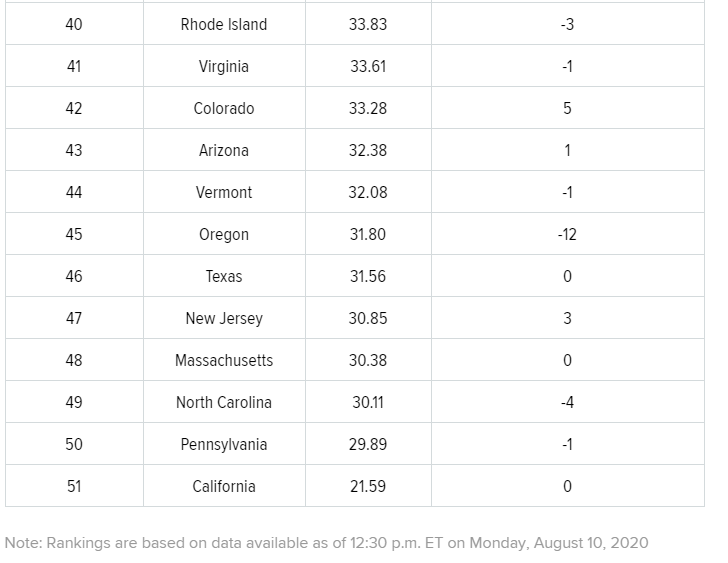
Task: Select the Rhode Island state cell
Action: (x=224, y=24)
